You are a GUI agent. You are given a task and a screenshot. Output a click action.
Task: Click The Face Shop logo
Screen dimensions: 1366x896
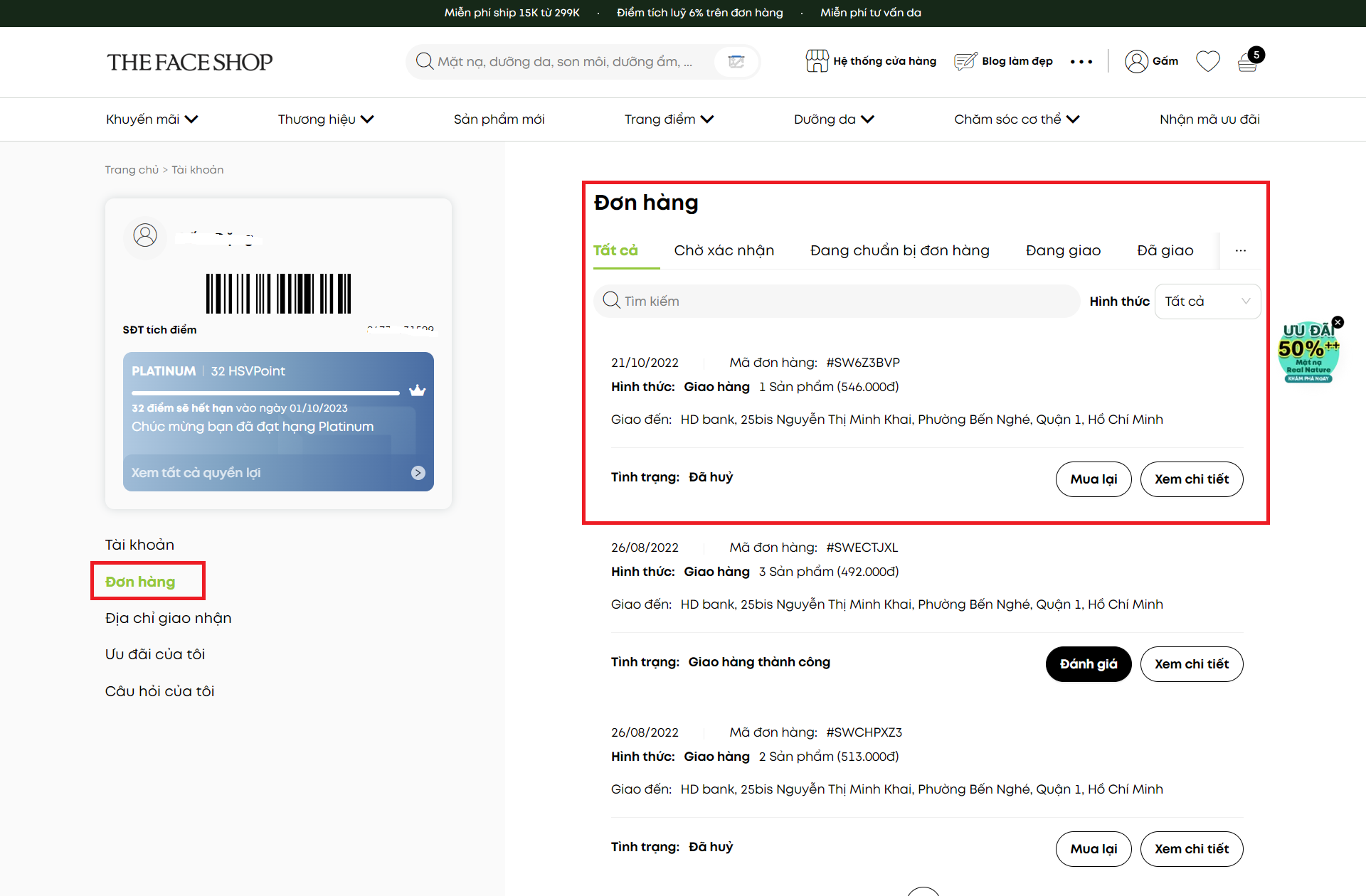(x=190, y=62)
